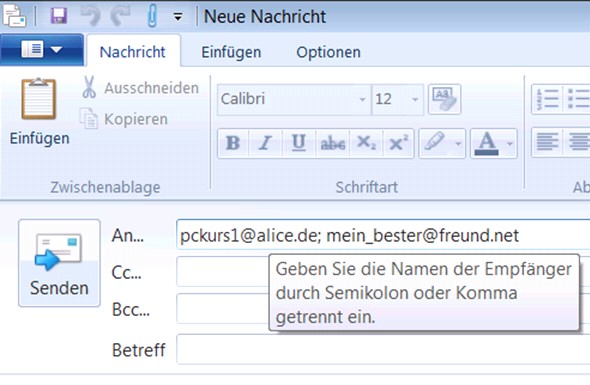
Task: Open address book via An... button
Action: pos(128,236)
